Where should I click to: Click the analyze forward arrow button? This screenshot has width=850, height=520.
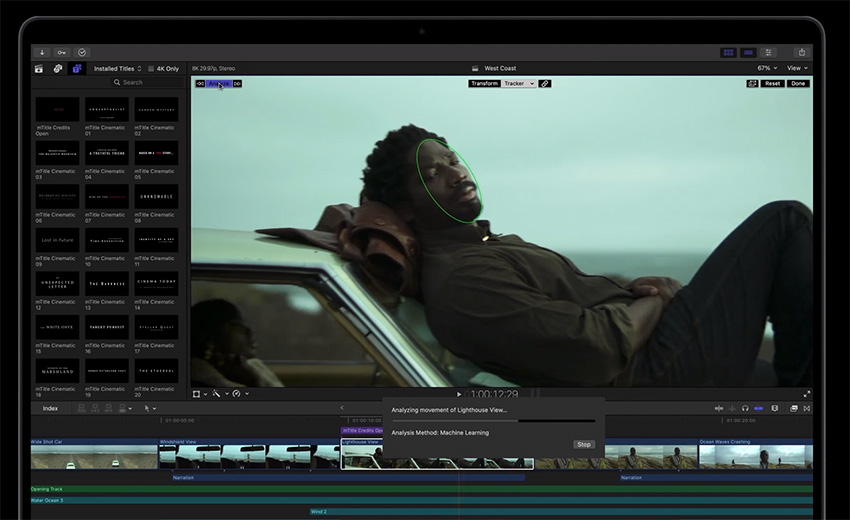[x=237, y=84]
